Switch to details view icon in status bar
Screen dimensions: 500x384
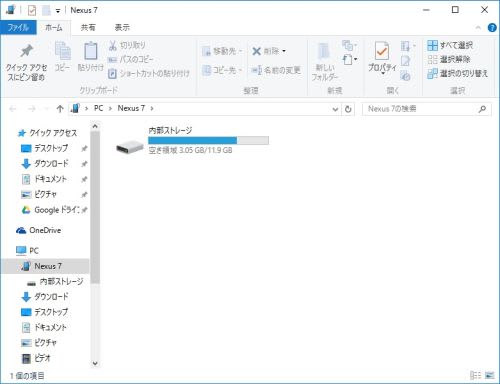click(475, 375)
